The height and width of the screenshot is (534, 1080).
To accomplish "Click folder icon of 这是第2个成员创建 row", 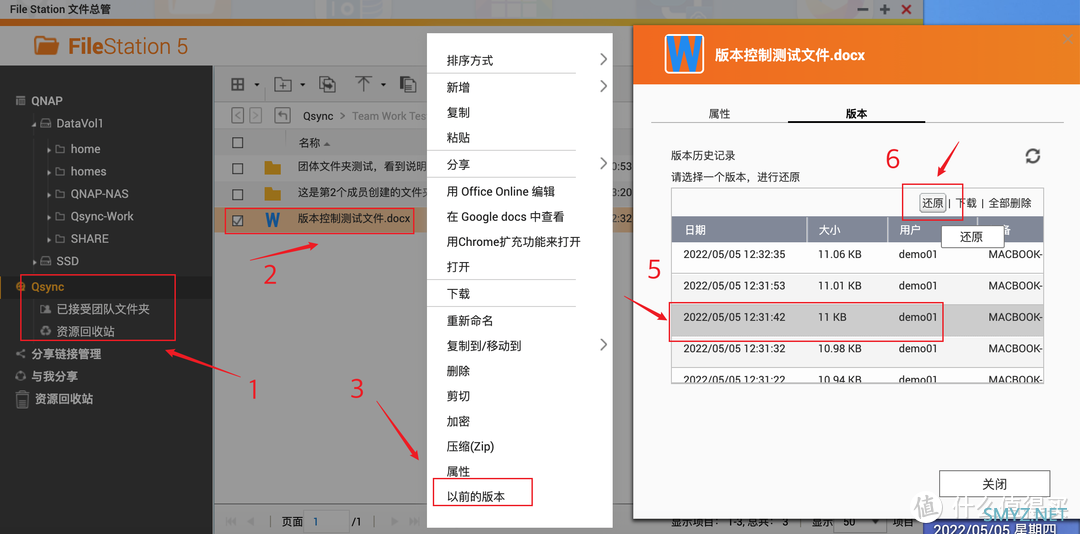I will tap(273, 193).
